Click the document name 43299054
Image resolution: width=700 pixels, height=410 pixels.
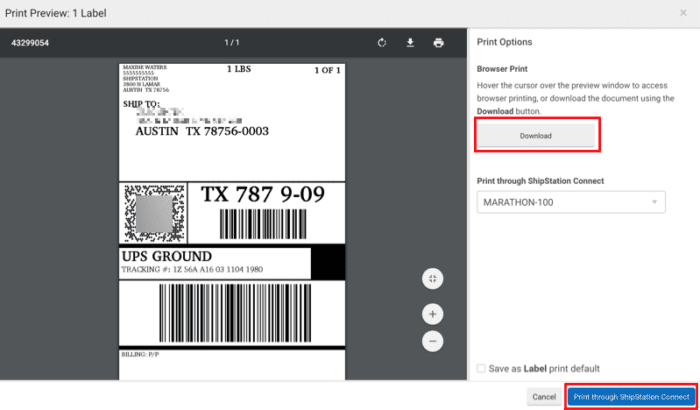click(x=30, y=43)
